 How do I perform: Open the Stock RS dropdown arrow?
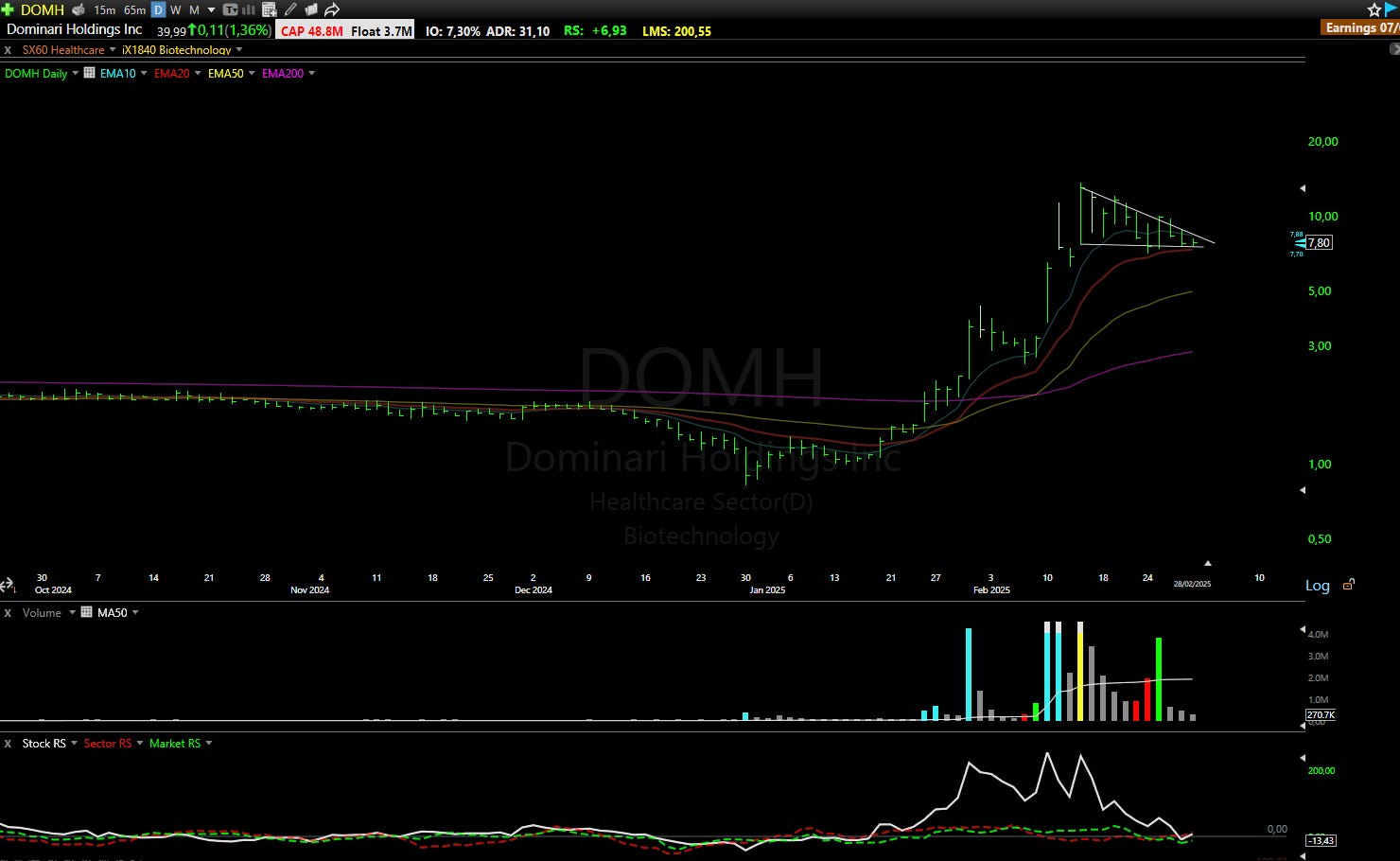(74, 743)
